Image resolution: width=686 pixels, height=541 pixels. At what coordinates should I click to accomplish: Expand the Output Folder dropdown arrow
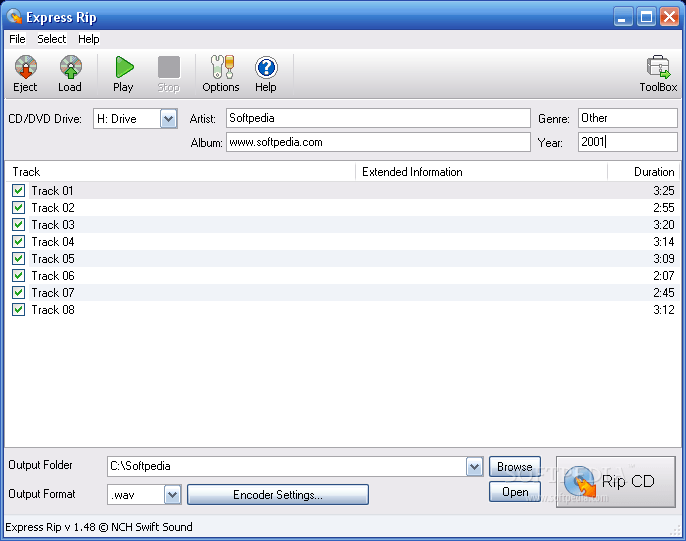(474, 467)
